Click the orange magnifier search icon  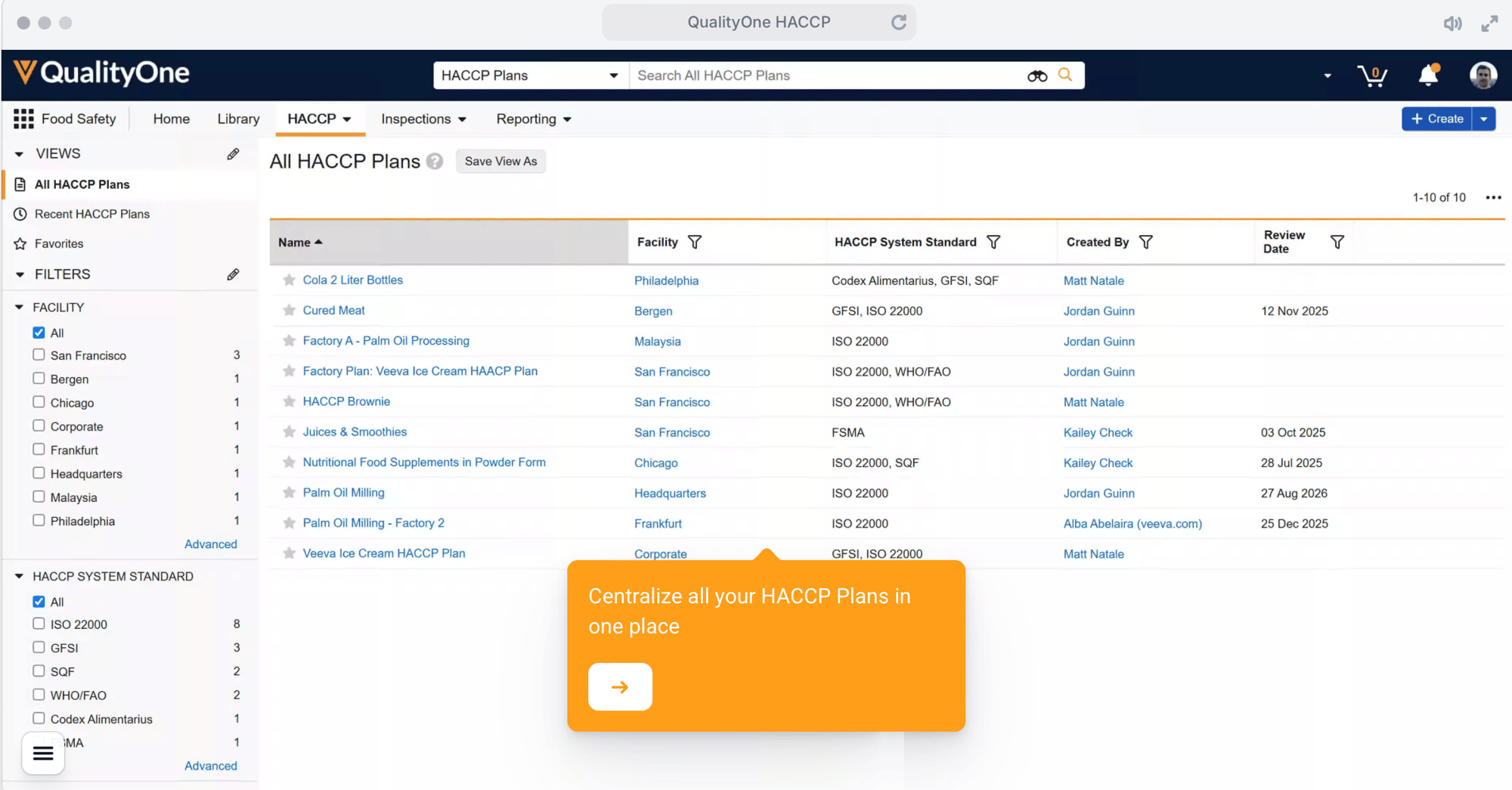coord(1065,75)
